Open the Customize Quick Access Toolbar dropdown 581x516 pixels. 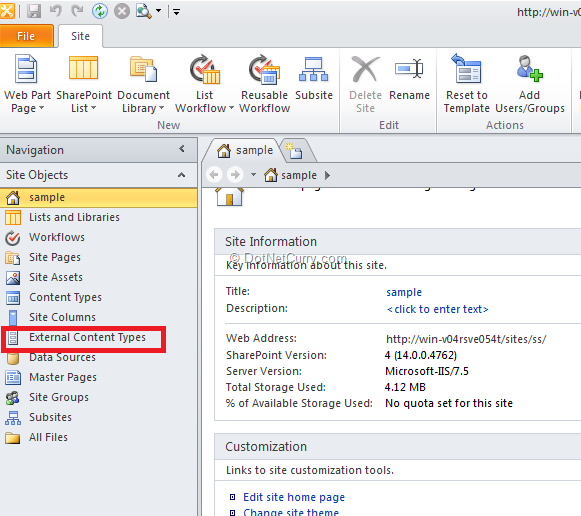point(176,12)
